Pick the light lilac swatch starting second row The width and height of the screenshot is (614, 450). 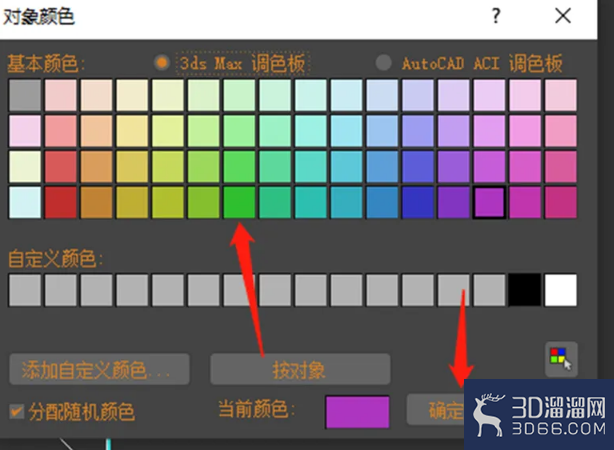pyautogui.click(x=25, y=131)
